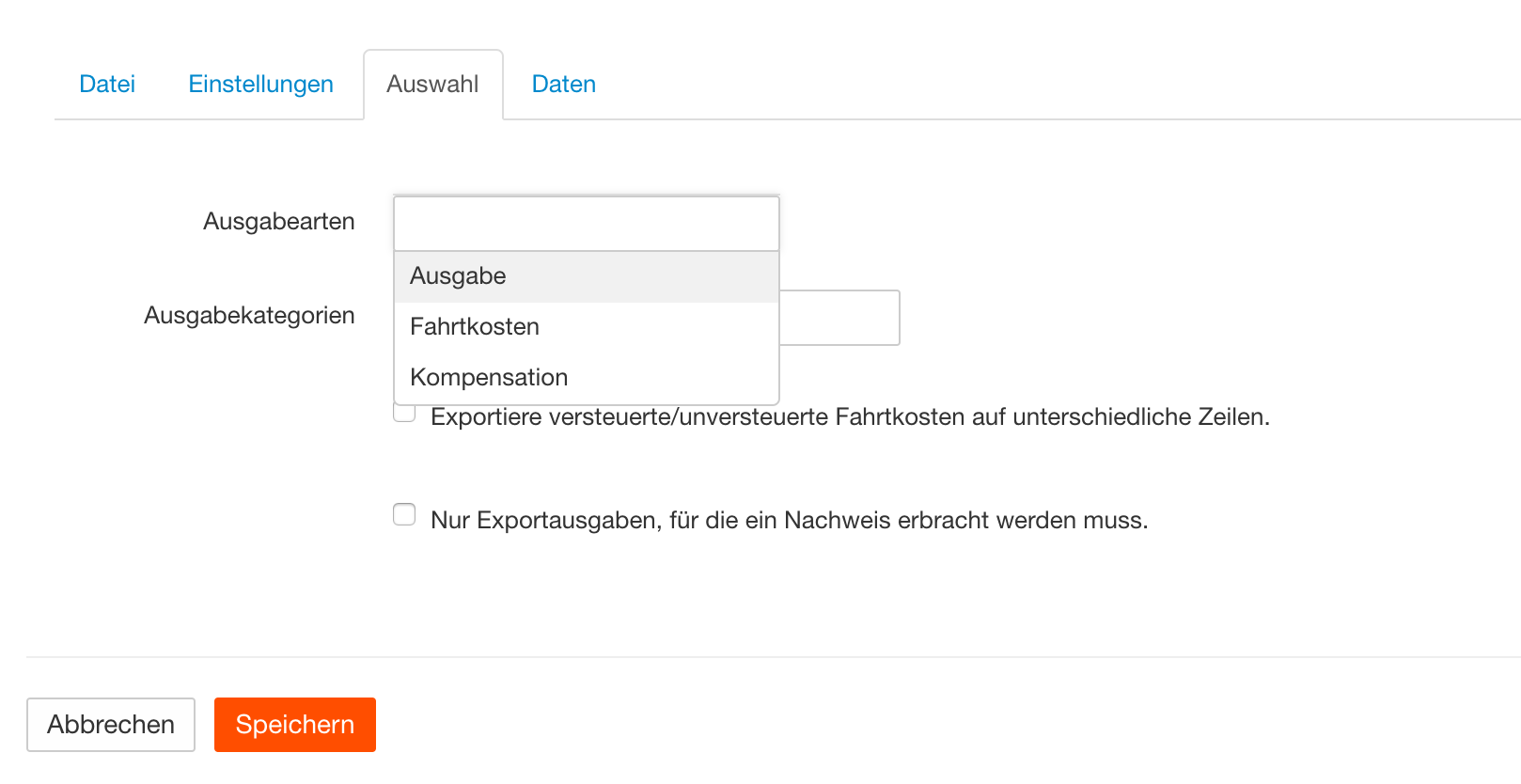
Task: Open the Datei tab
Action: (107, 85)
